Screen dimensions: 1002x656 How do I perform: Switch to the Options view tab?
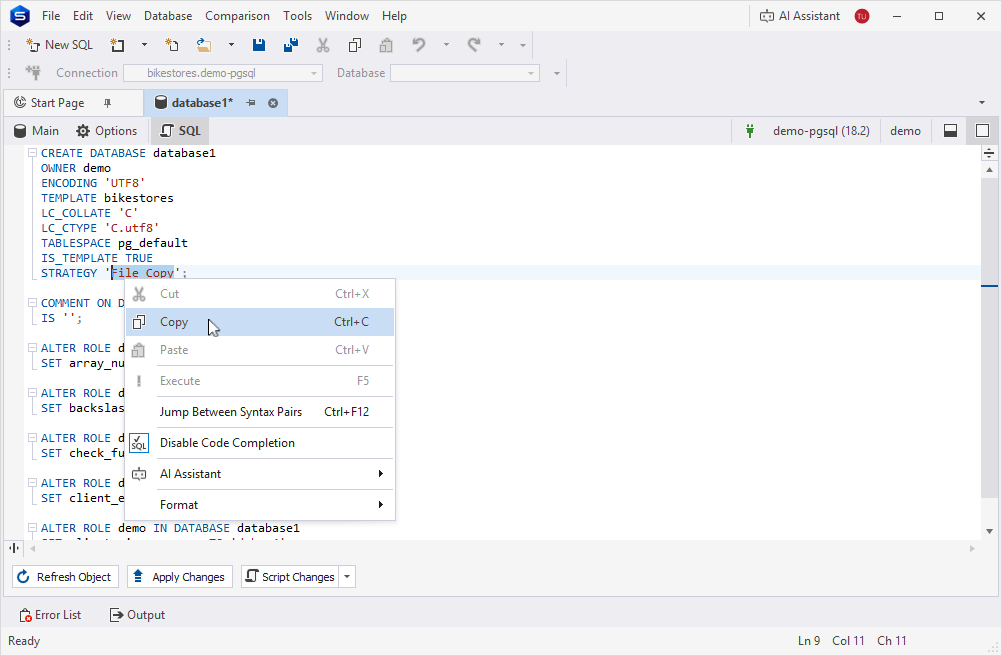click(x=107, y=131)
